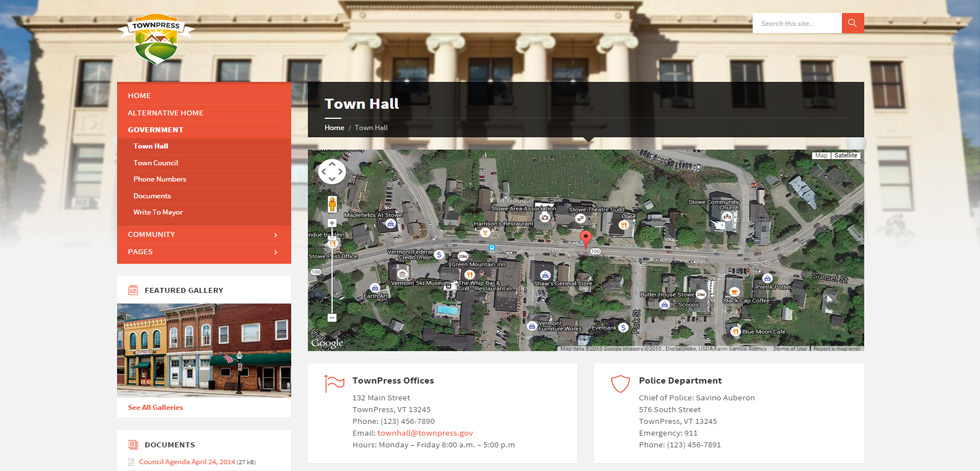Click the Documents widget header icon
This screenshot has width=980, height=471.
(x=132, y=445)
